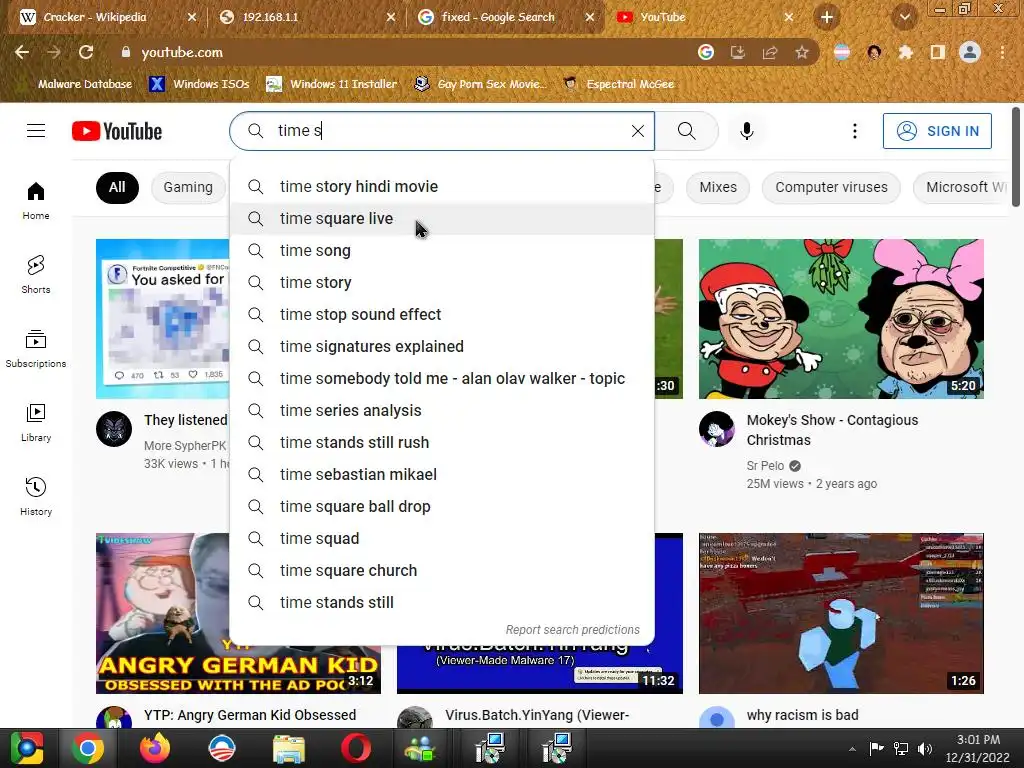Reload the page with the refresh icon
This screenshot has height=768, width=1024.
pos(86,52)
